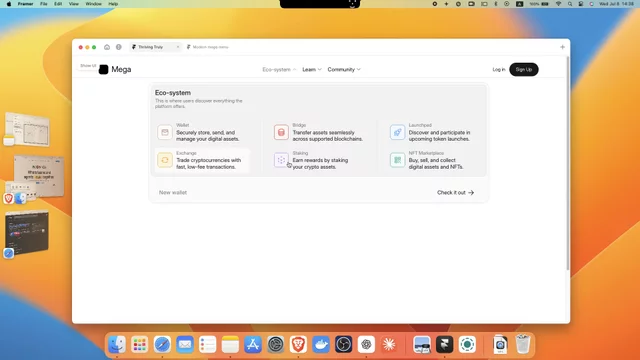Click the battery indicator in menu bar
This screenshot has width=640, height=360.
[545, 4]
